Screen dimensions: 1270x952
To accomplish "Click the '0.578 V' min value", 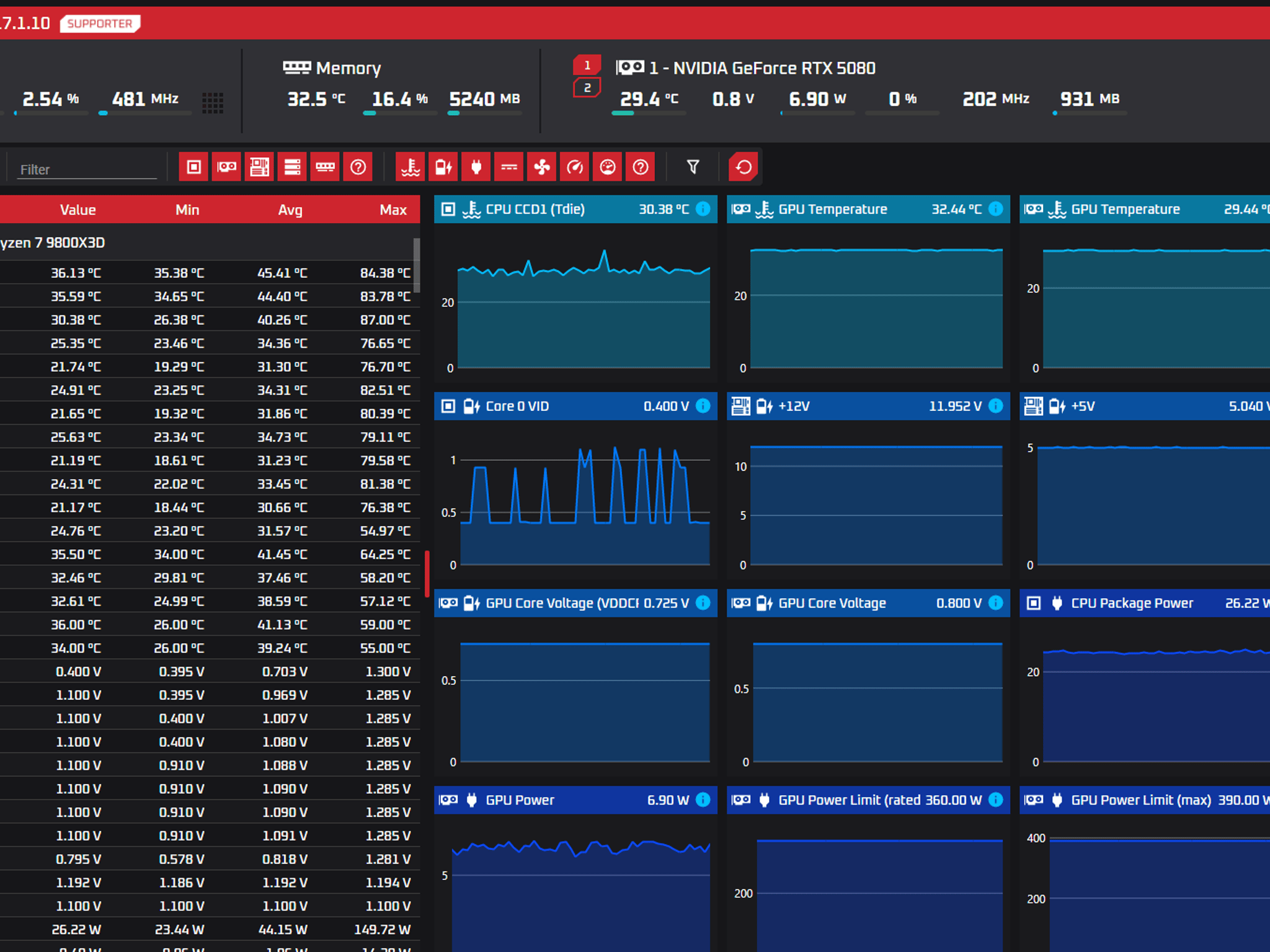I will (x=181, y=859).
